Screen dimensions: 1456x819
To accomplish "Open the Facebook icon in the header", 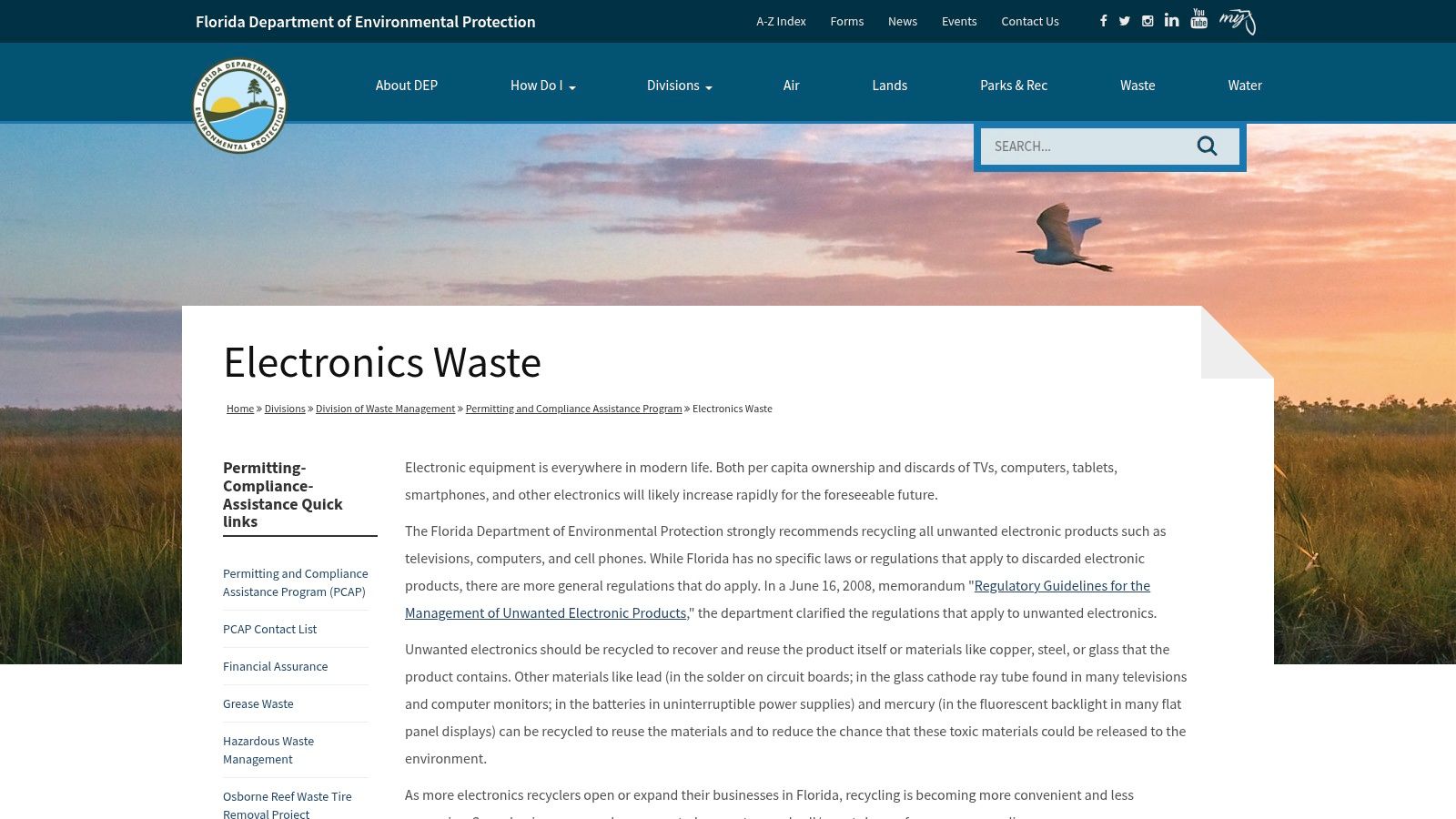I will [1103, 20].
